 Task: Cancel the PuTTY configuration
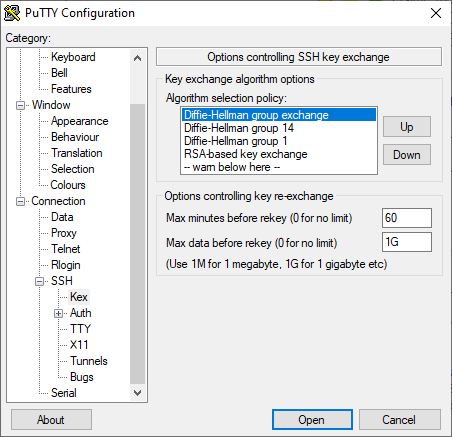tap(399, 420)
